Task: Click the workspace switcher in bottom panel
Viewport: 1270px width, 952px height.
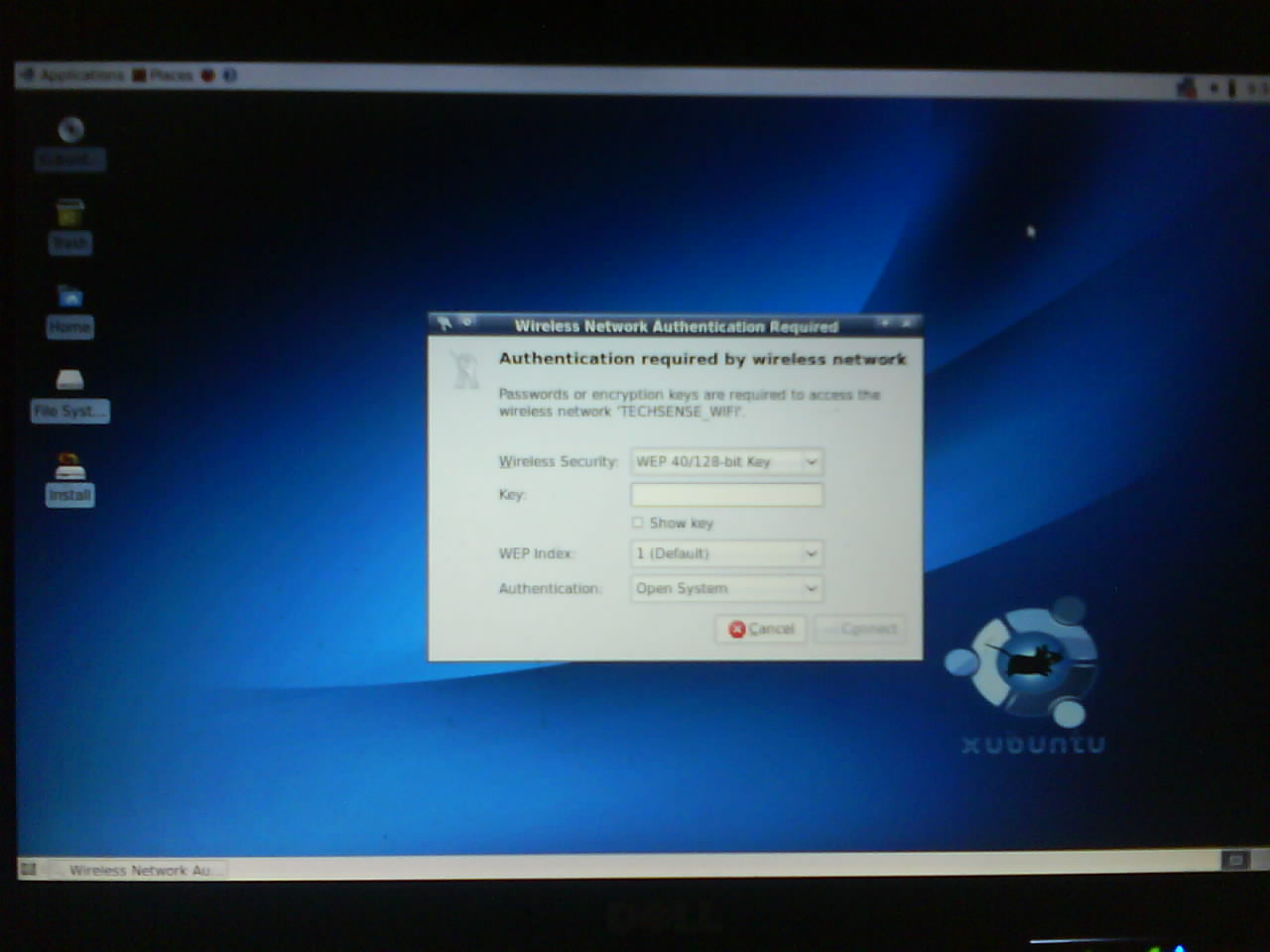Action: click(x=1234, y=860)
